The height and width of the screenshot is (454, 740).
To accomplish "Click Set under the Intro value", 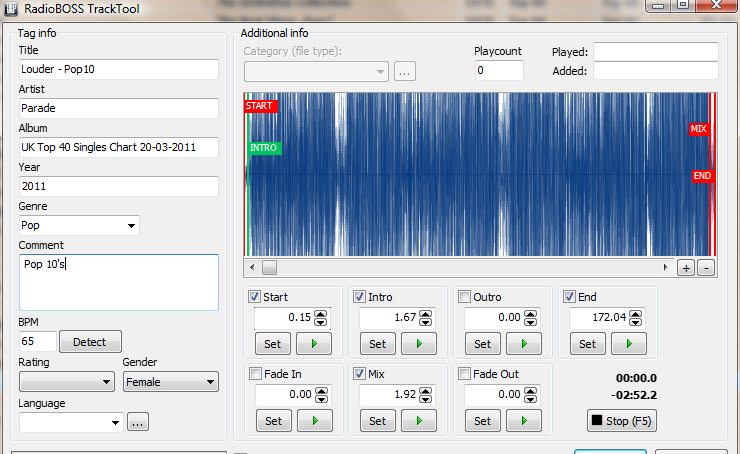I will 378,344.
